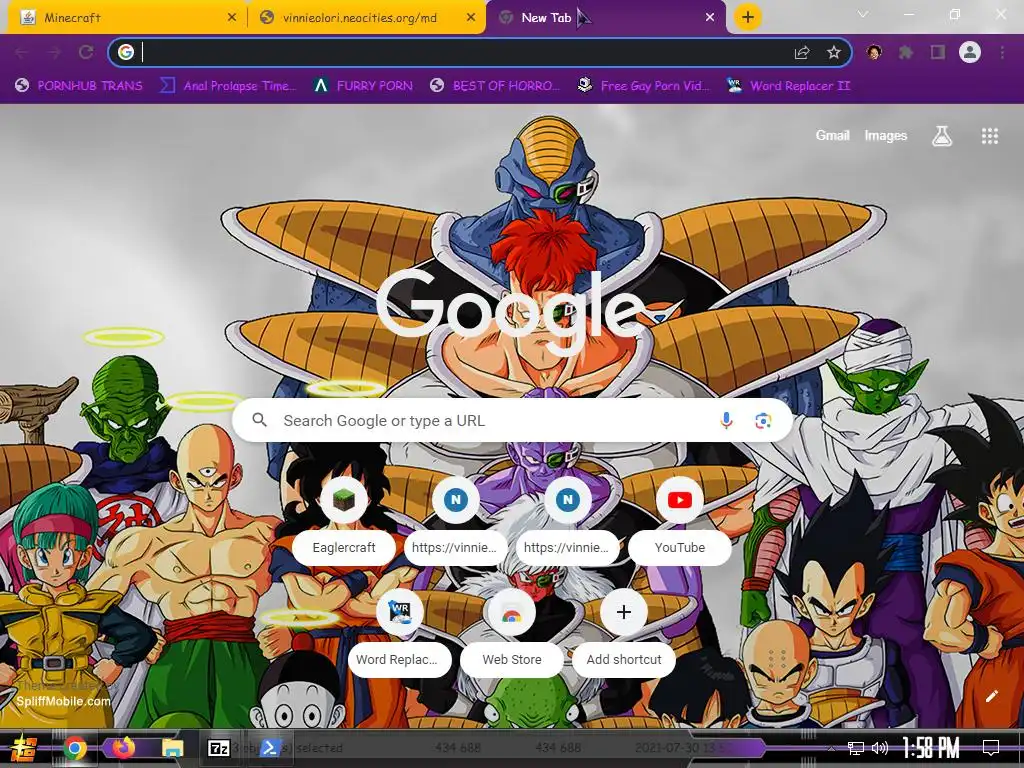Open the Chrome profile avatar menu

(970, 52)
